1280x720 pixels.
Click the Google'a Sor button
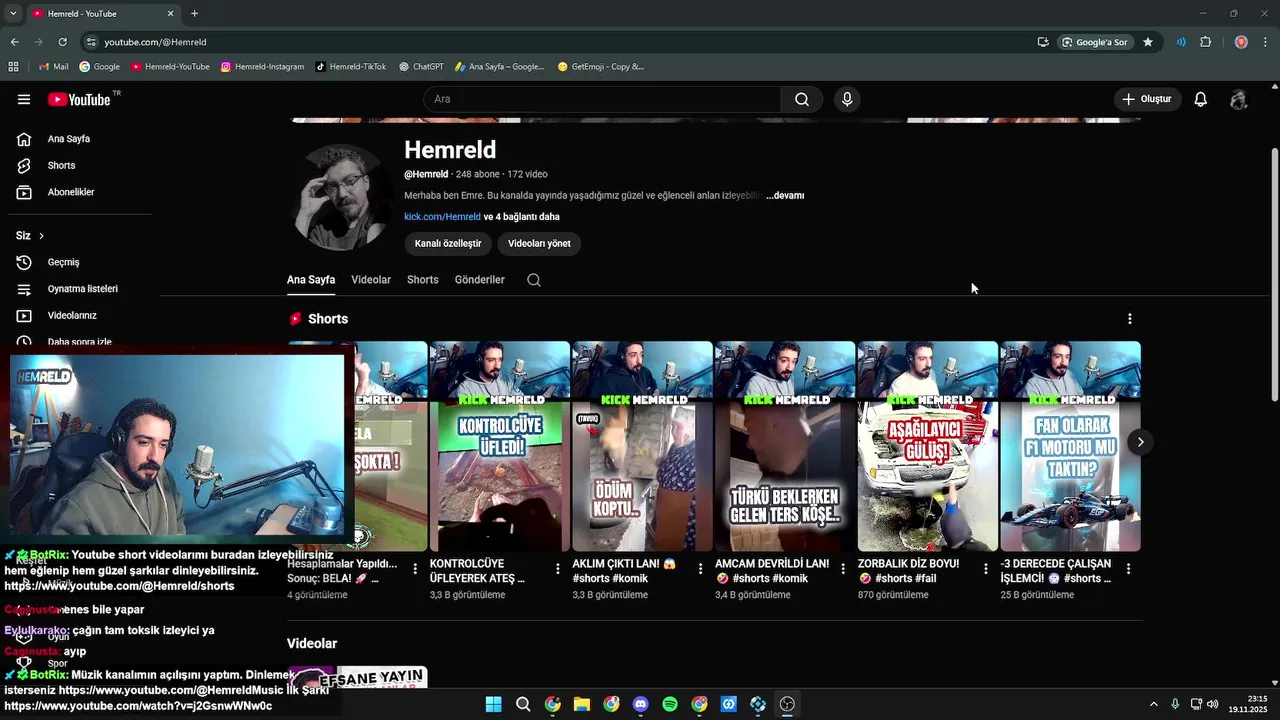pos(1095,42)
